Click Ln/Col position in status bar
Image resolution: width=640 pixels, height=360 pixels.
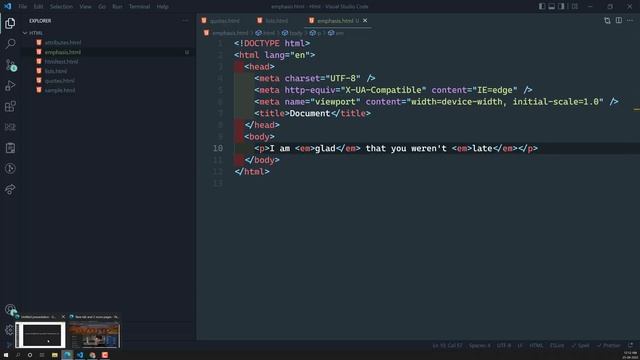tap(448, 345)
